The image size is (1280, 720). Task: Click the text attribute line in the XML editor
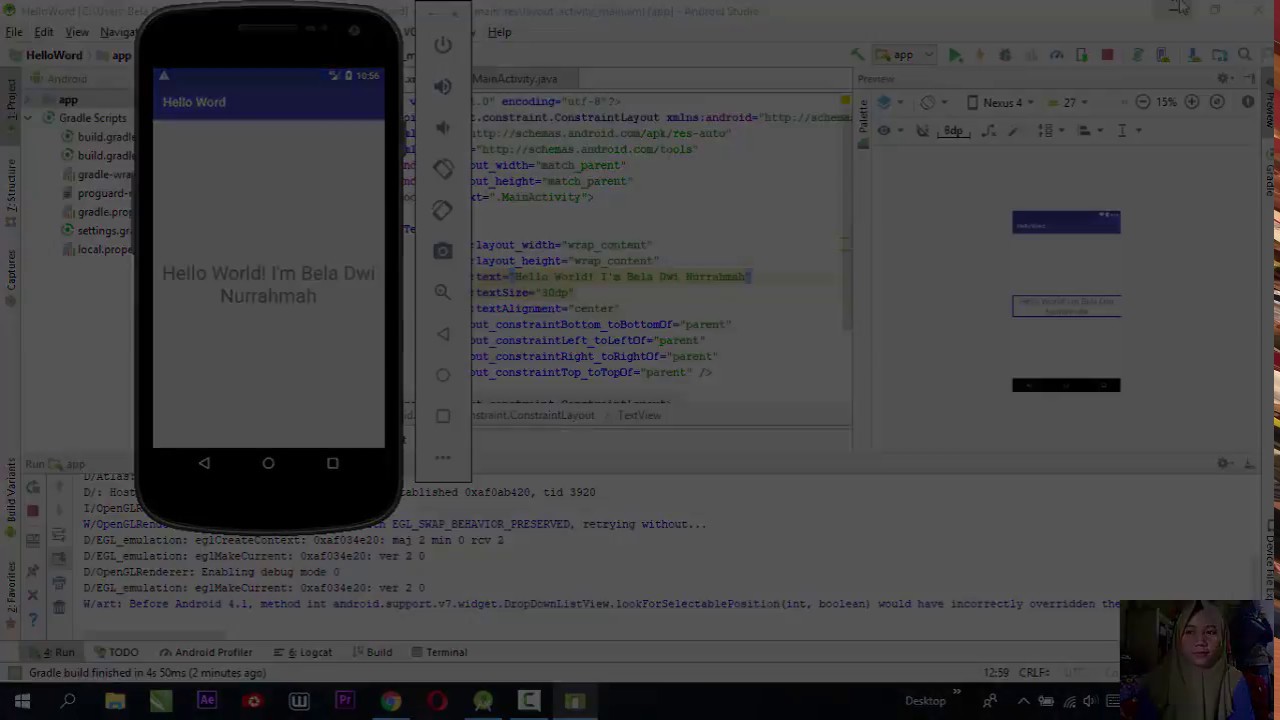611,277
